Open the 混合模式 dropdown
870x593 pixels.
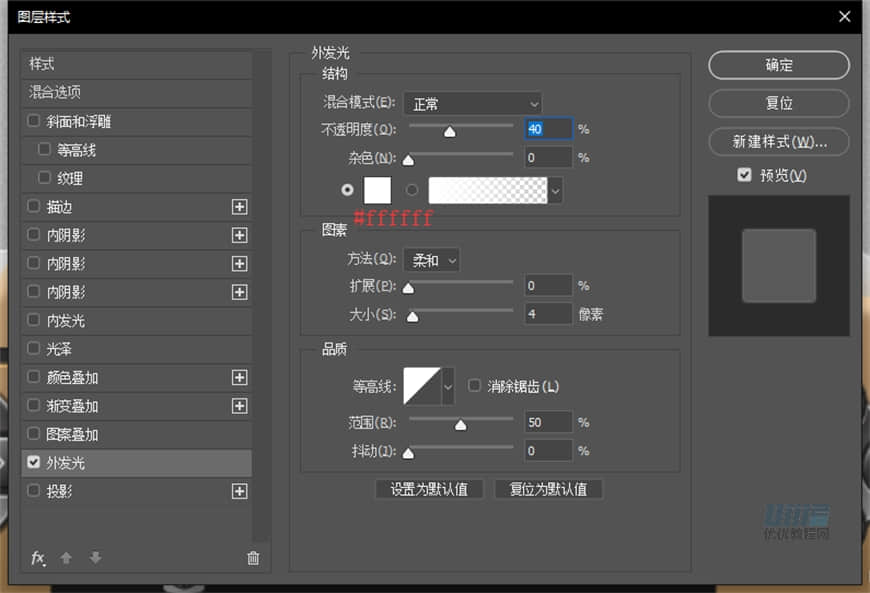pyautogui.click(x=473, y=103)
